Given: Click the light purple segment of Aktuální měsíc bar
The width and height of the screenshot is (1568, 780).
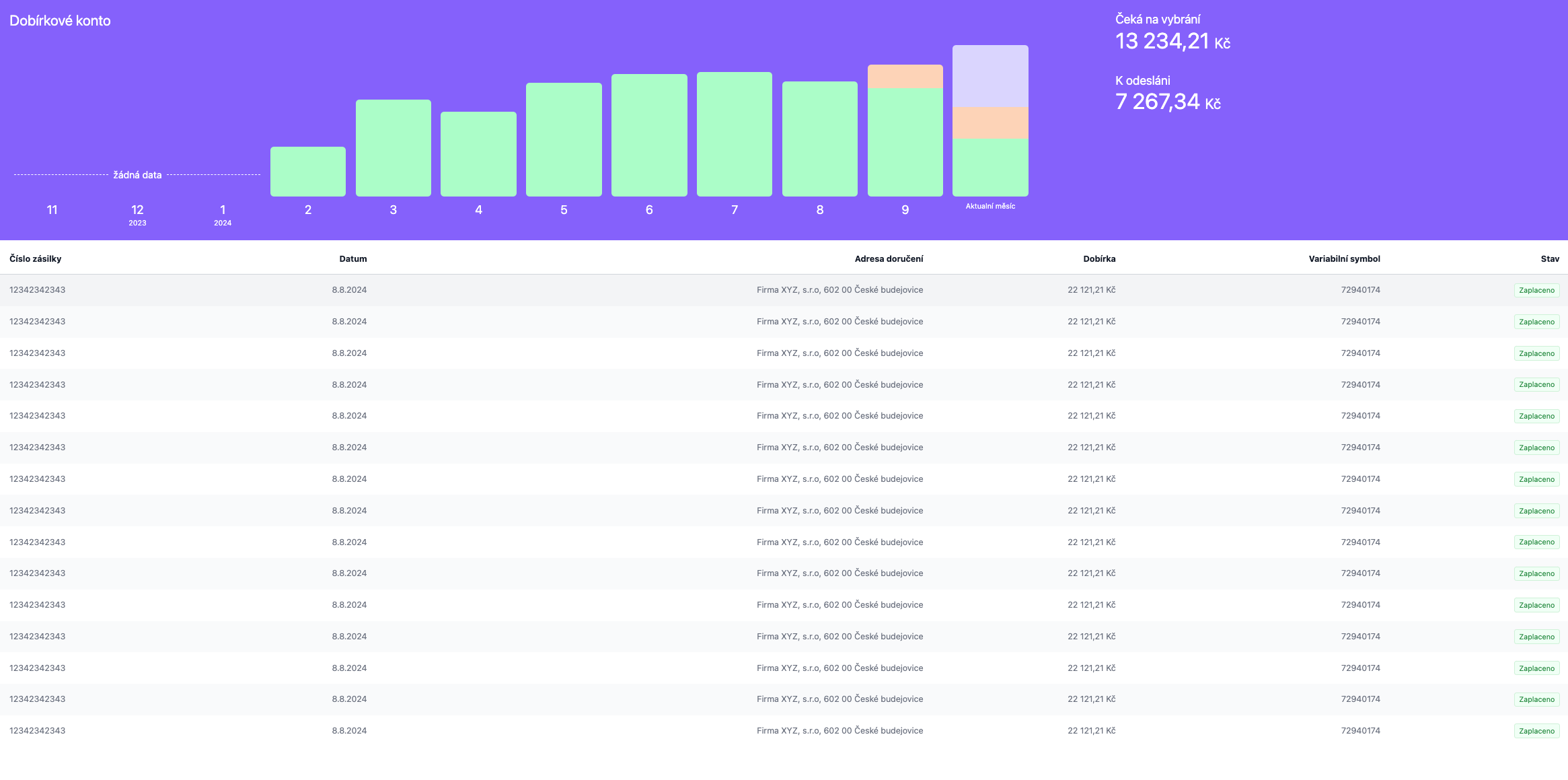Looking at the screenshot, I should pos(990,76).
